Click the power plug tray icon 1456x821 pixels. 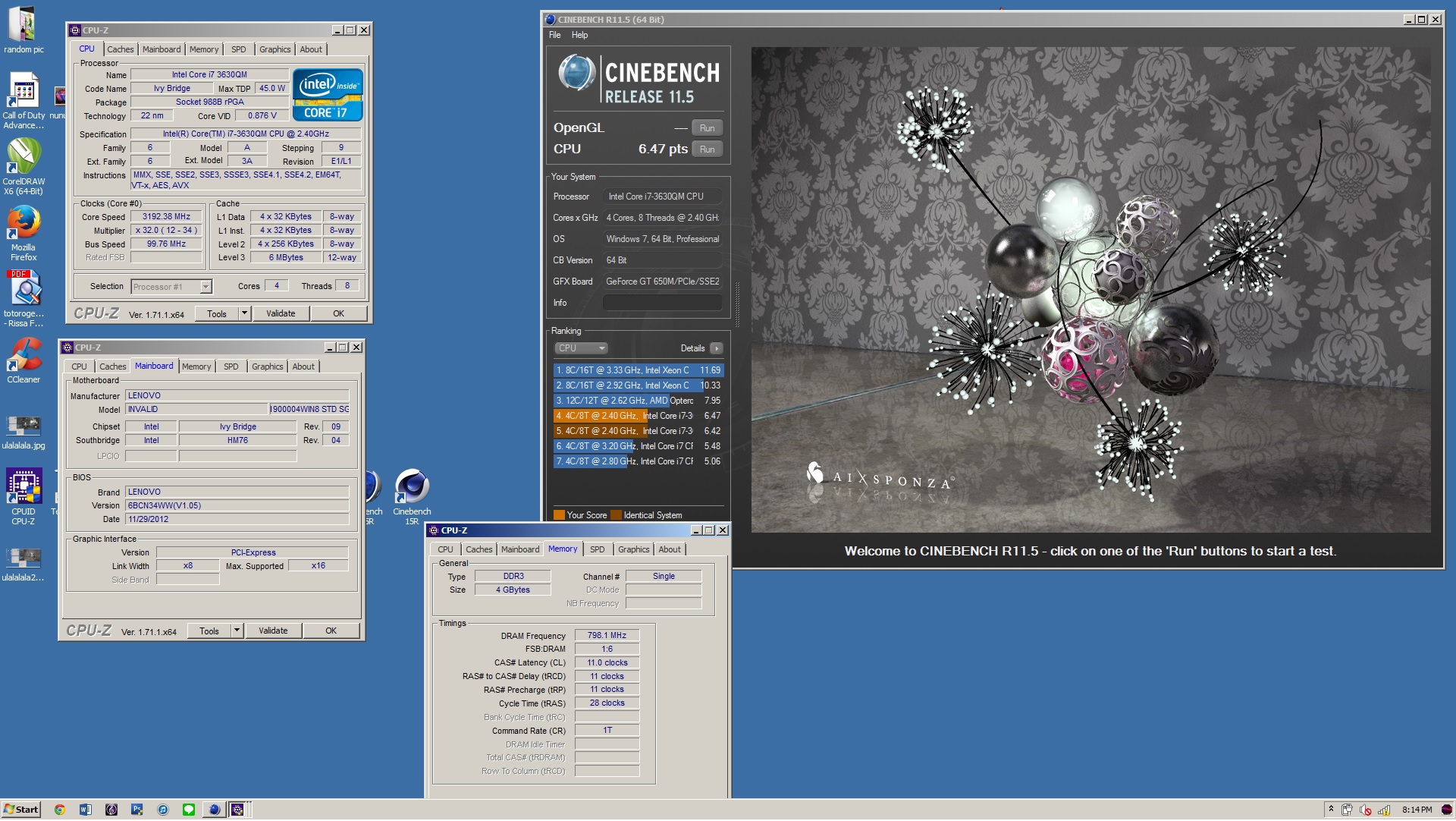click(1348, 810)
